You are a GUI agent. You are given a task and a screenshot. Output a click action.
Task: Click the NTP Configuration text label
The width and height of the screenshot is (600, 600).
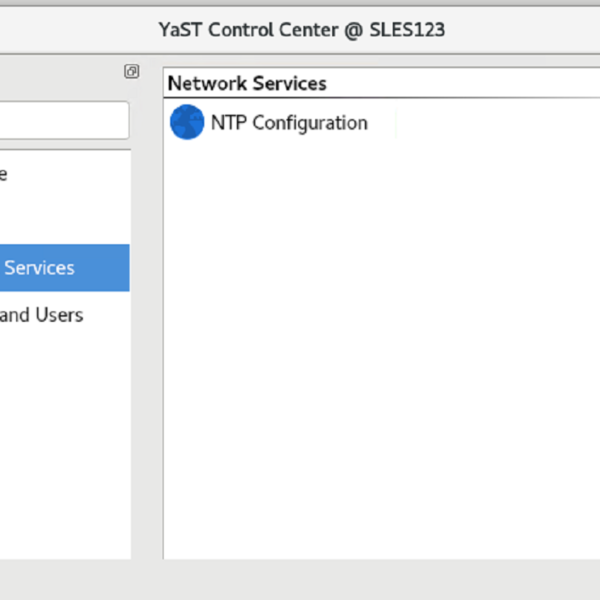[288, 123]
